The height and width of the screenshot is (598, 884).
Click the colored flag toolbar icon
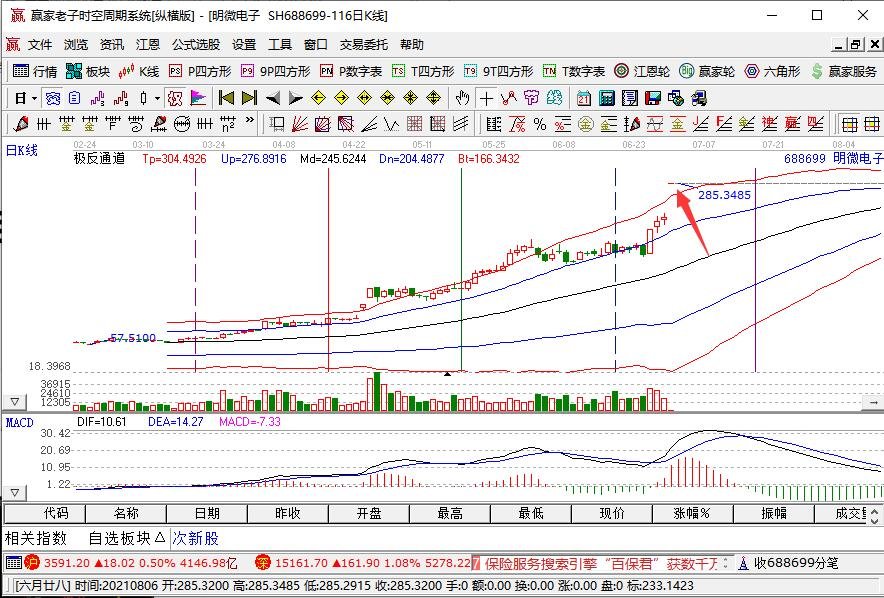click(198, 99)
